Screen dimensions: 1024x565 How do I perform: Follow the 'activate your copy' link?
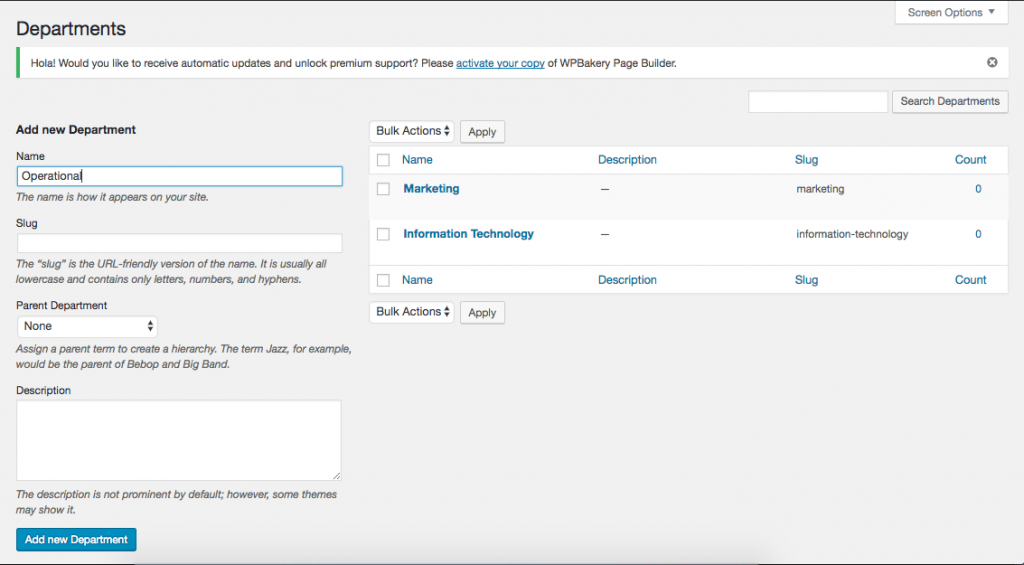coord(500,63)
